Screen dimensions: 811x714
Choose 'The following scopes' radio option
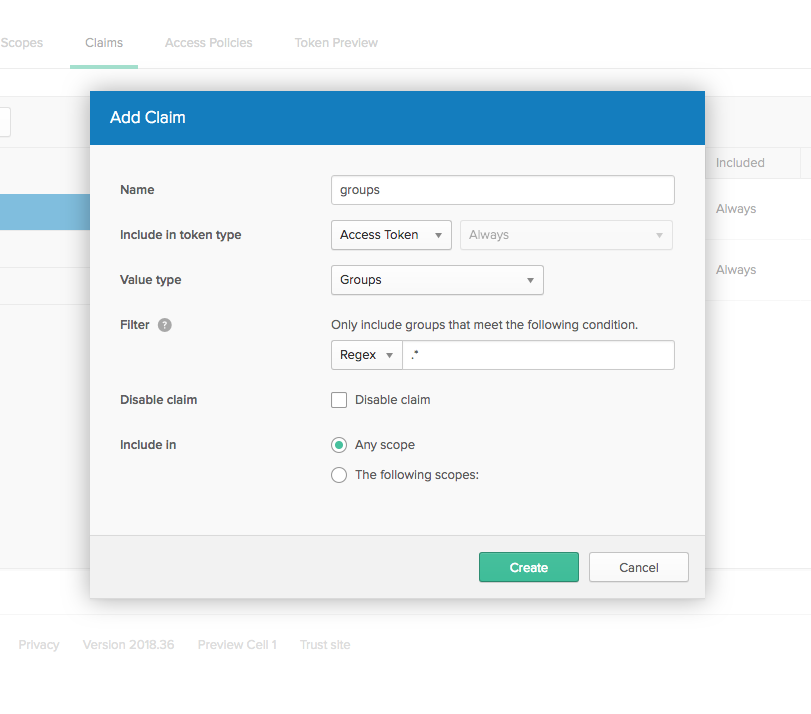point(339,475)
